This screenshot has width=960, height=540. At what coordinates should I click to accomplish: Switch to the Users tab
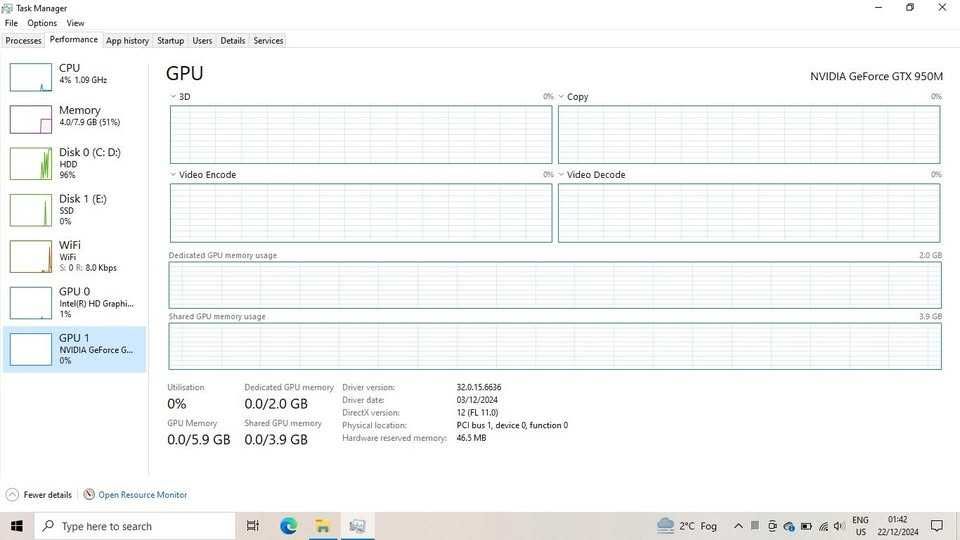202,40
